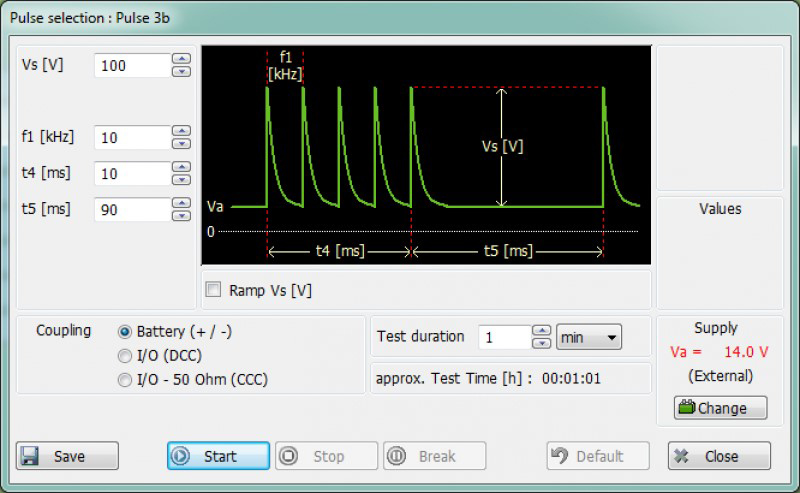Close the Pulse selection dialog
Viewport: 800px width, 493px height.
pos(719,456)
